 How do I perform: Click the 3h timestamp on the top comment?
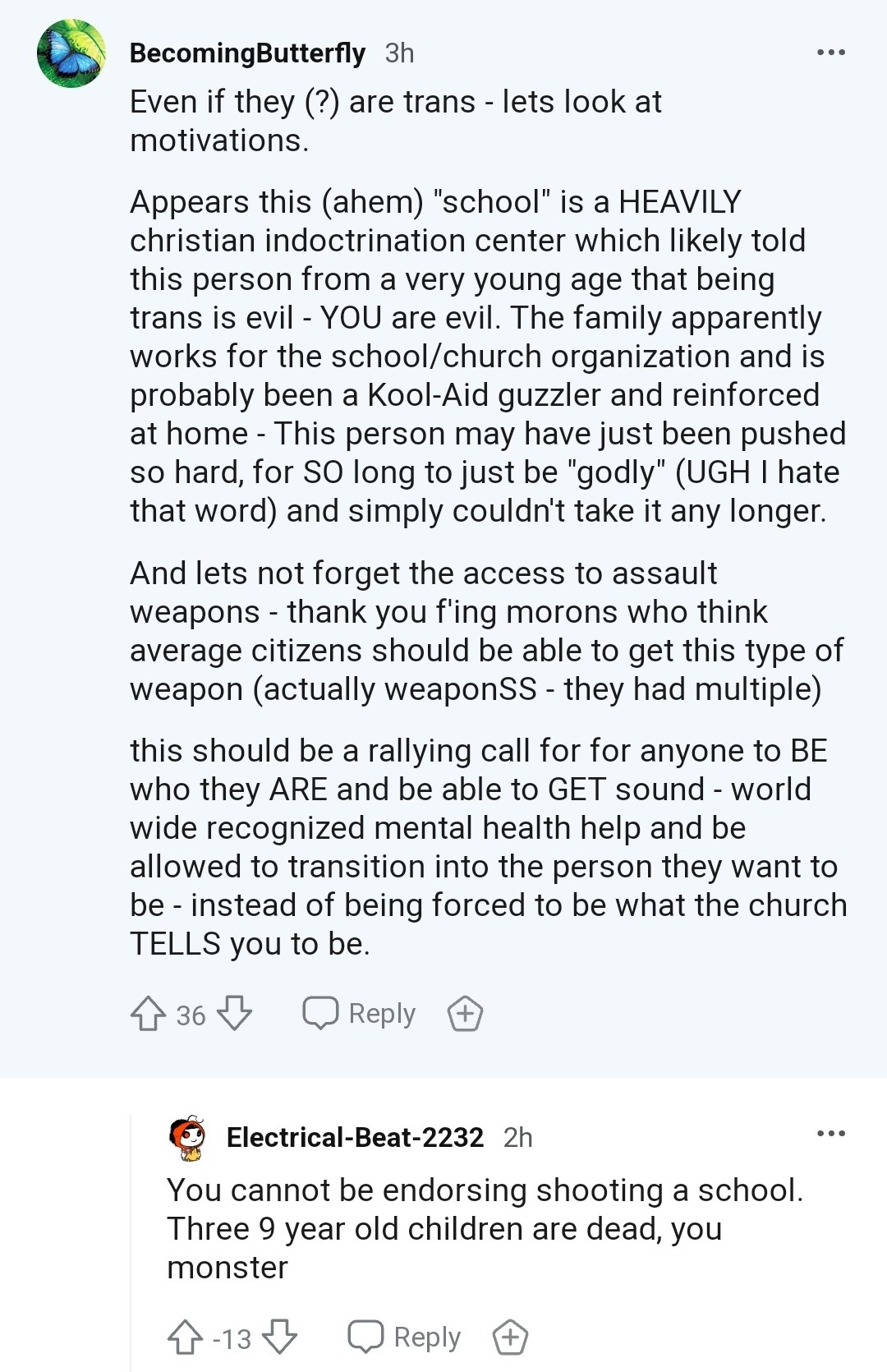point(400,53)
